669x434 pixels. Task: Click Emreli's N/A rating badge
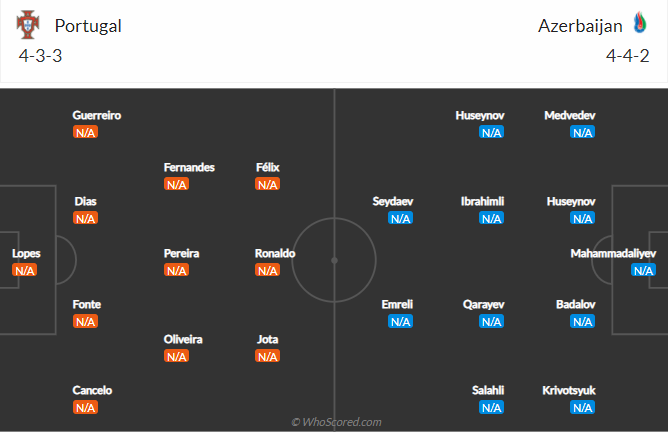(400, 321)
